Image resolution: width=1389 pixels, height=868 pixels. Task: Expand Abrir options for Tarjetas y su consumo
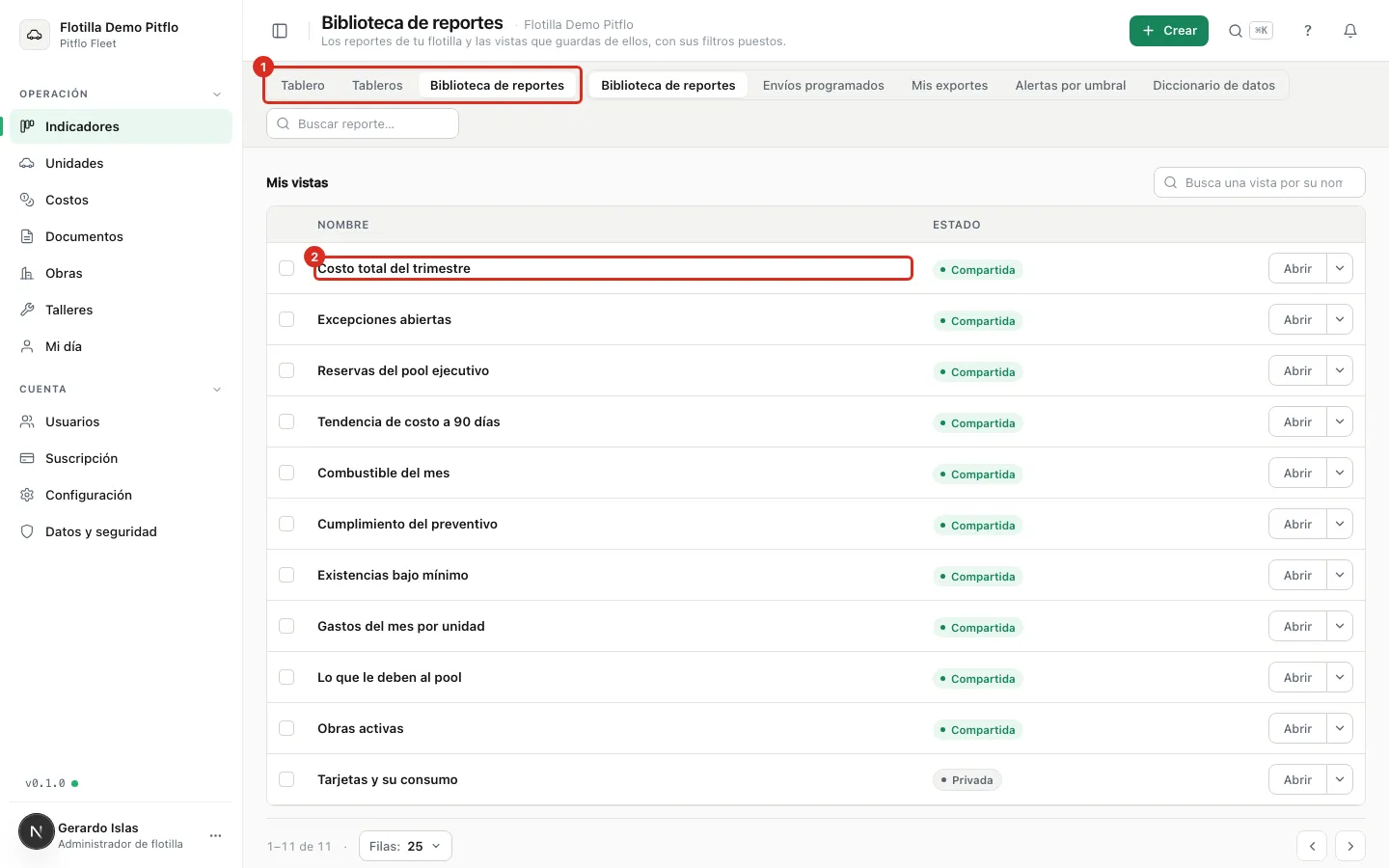click(1340, 779)
